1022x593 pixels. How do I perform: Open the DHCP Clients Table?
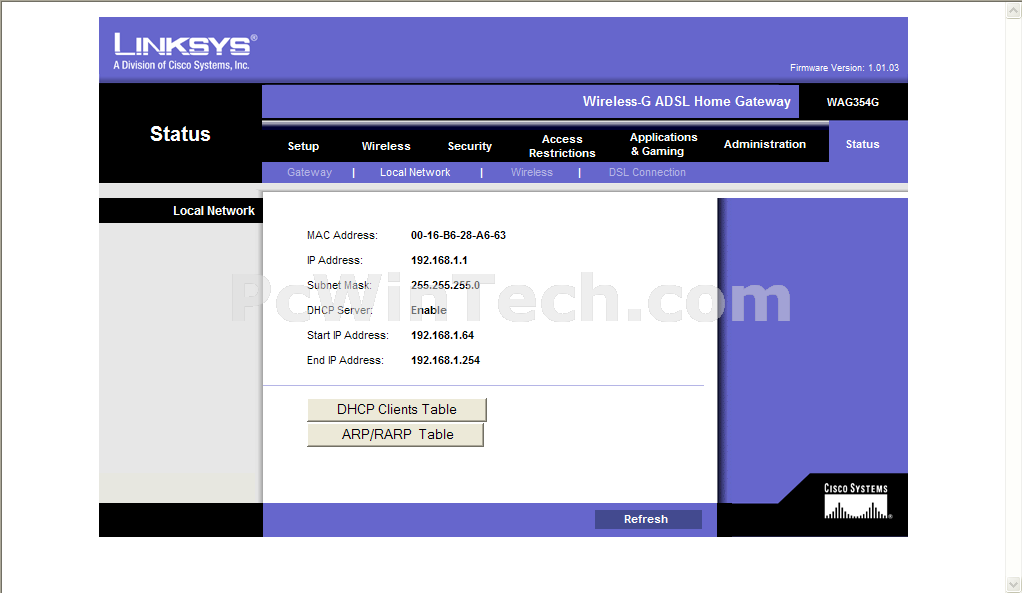396,409
